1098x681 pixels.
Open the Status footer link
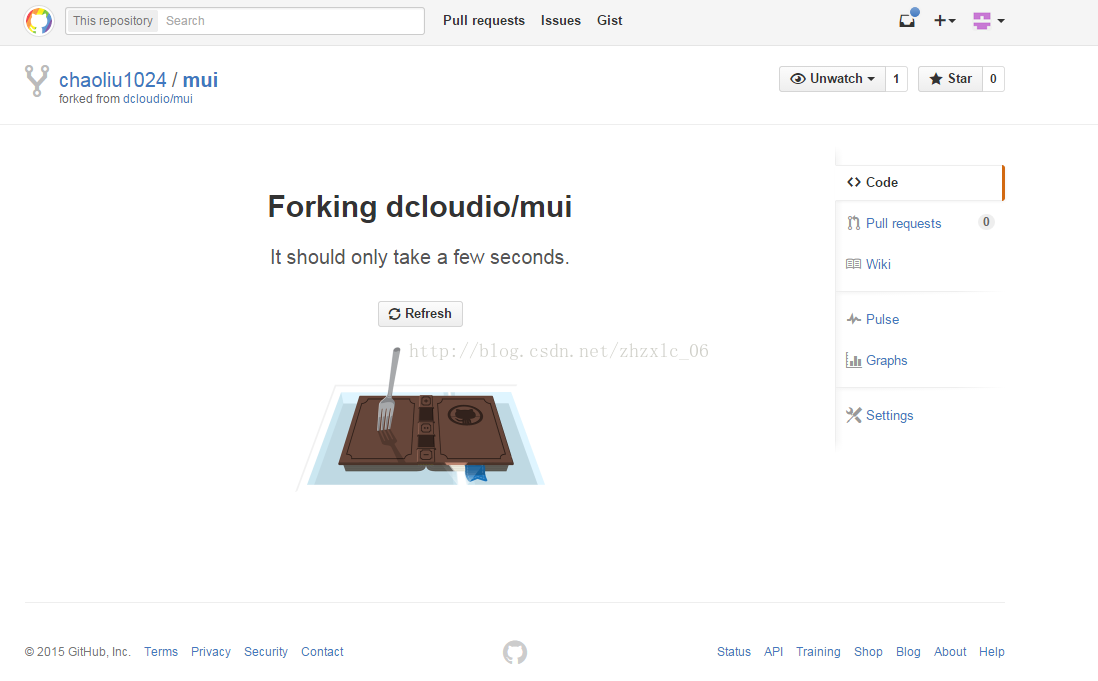click(x=734, y=652)
